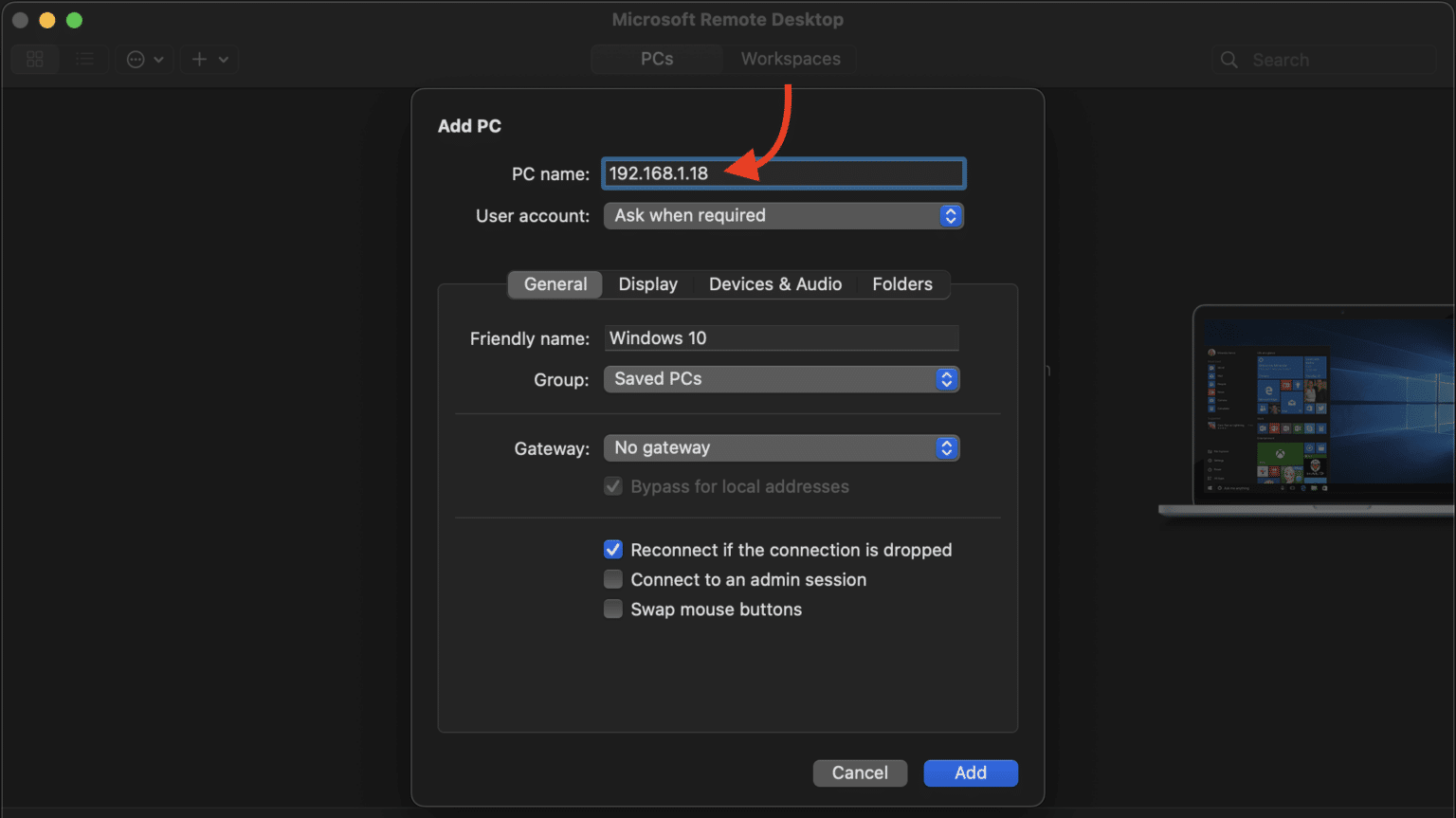Switch to list view in the toolbar
This screenshot has width=1456, height=818.
coord(85,59)
